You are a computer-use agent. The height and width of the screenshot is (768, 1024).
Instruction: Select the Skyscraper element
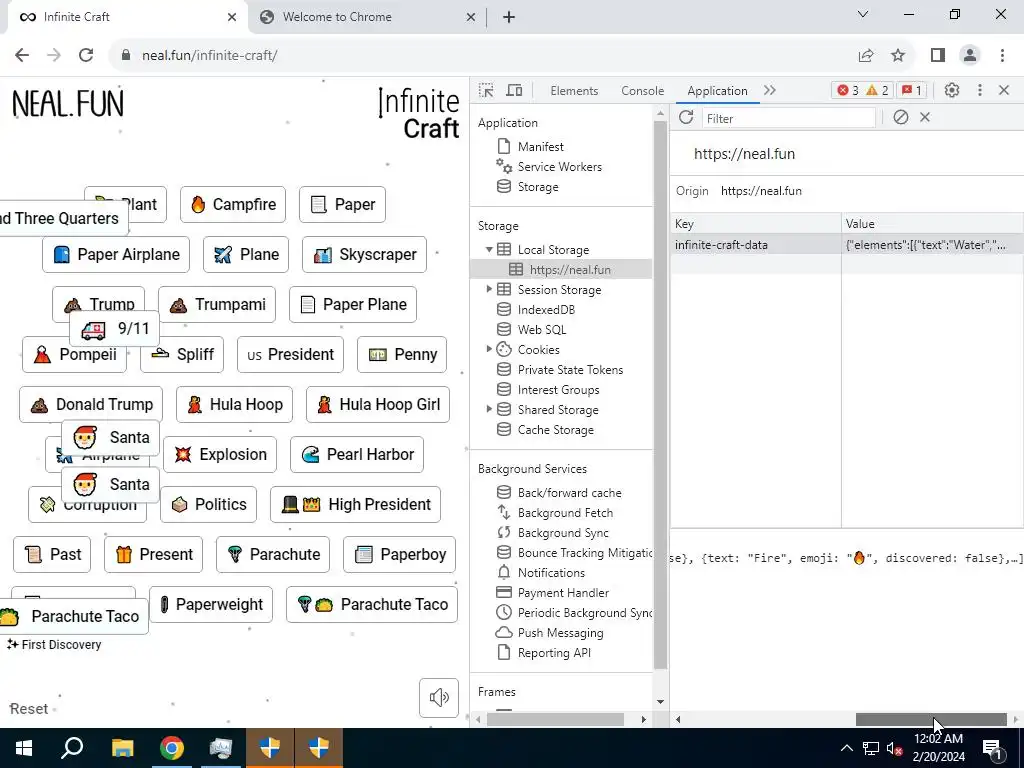click(364, 254)
